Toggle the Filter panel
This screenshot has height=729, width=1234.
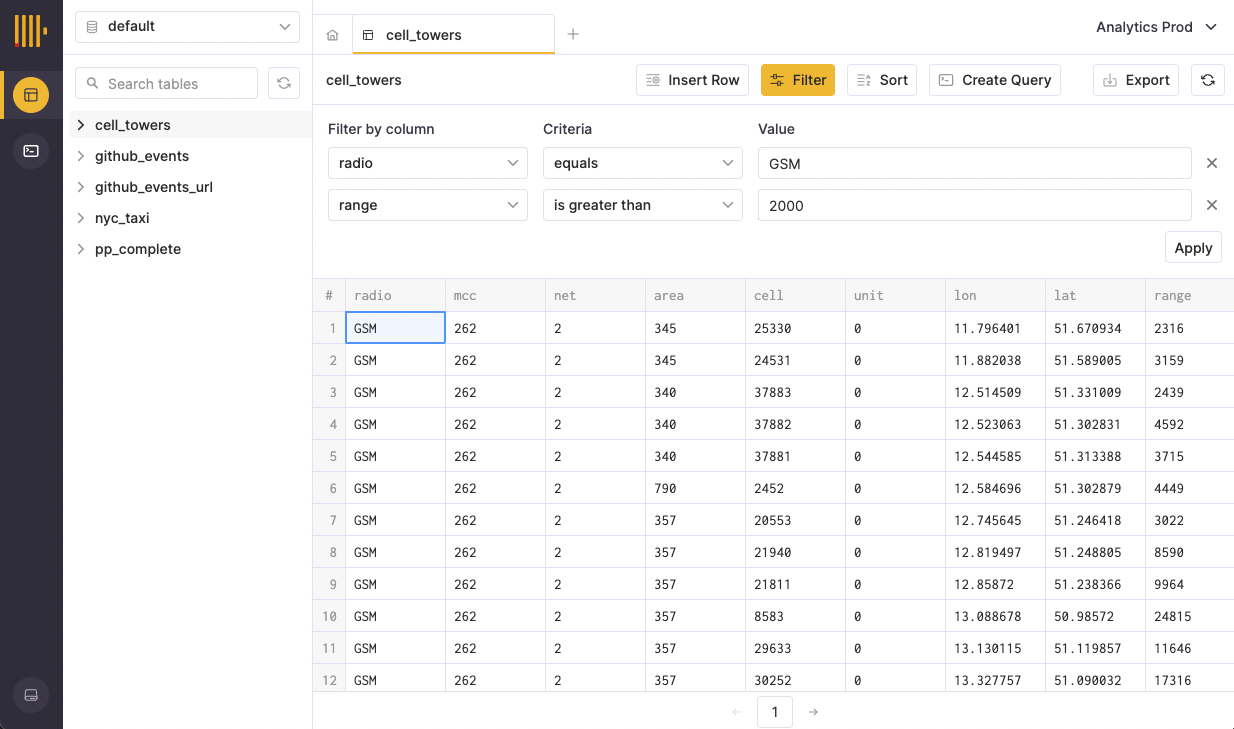click(x=798, y=80)
